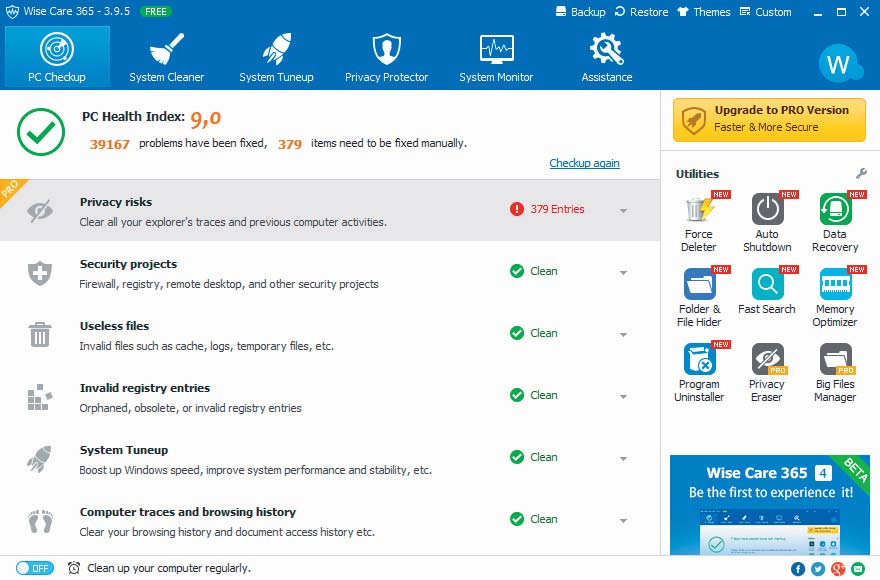Open the Google Plus share icon
Image resolution: width=880 pixels, height=580 pixels.
click(x=838, y=569)
